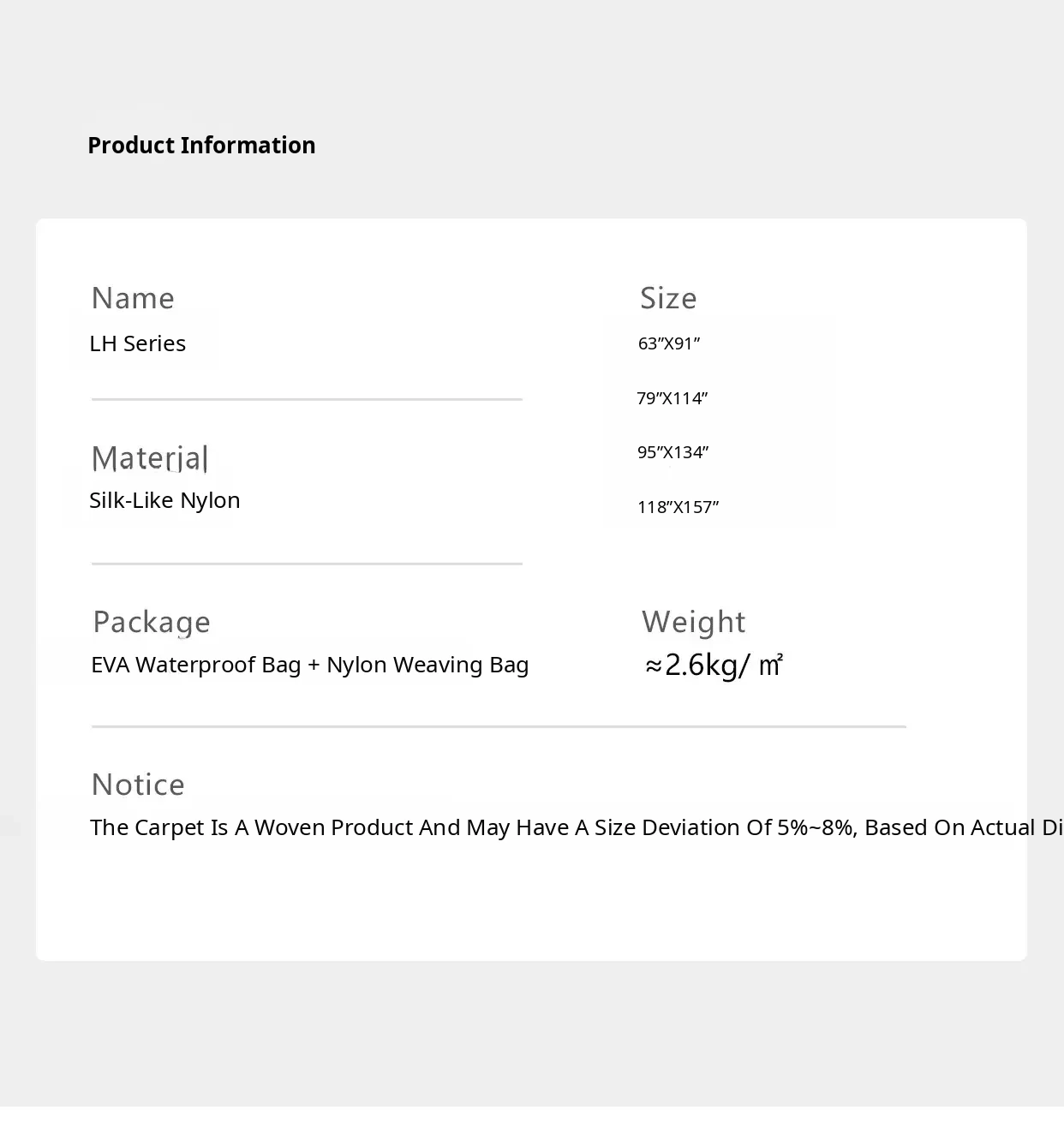Select the ≈2.6kg/㎡ weight value
The image size is (1064, 1140).
(x=713, y=665)
